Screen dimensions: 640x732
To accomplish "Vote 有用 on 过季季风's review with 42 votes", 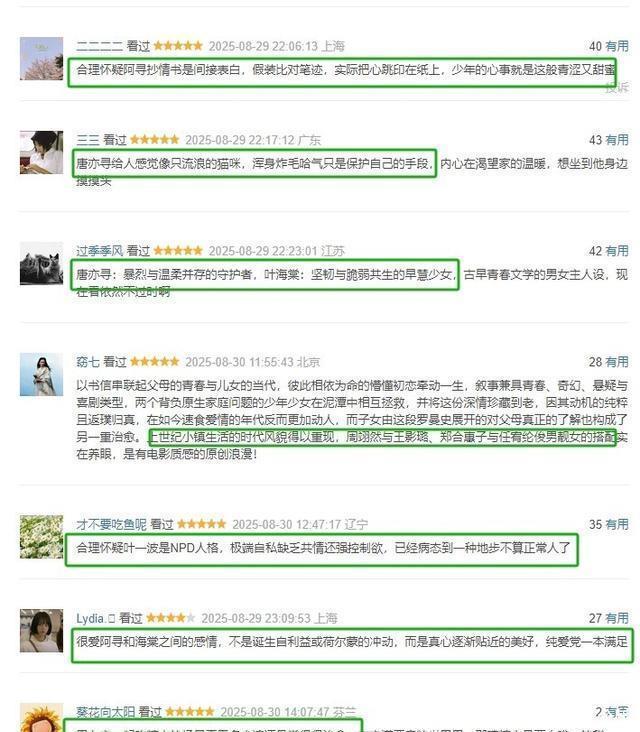I will pos(617,251).
